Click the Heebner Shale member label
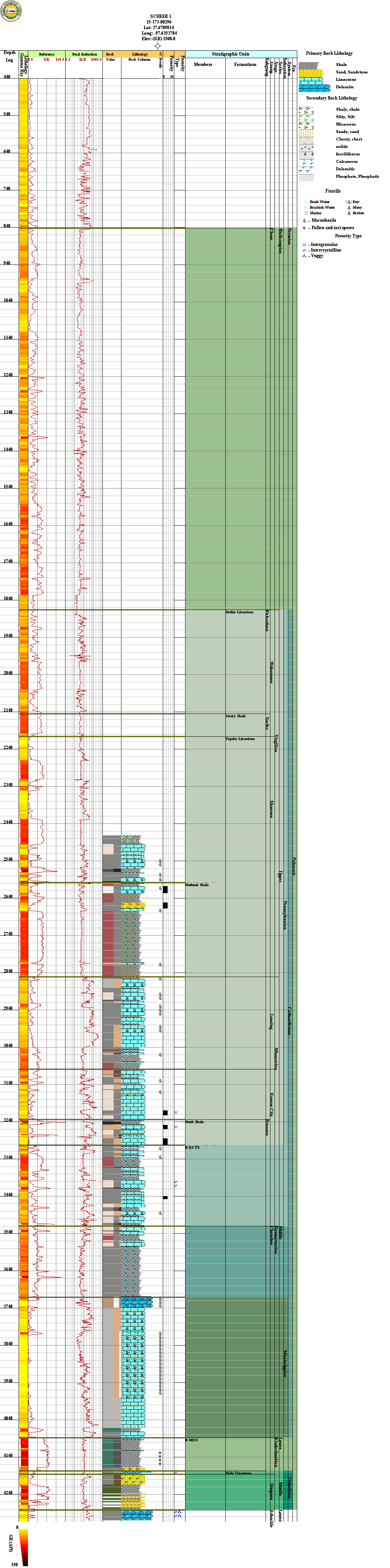 point(197,885)
